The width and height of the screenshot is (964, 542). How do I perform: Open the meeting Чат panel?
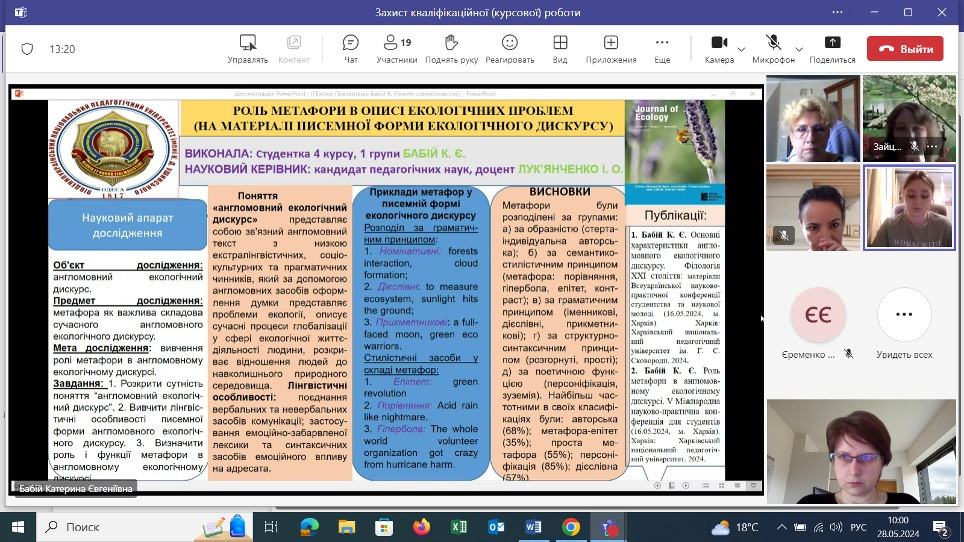coord(350,49)
